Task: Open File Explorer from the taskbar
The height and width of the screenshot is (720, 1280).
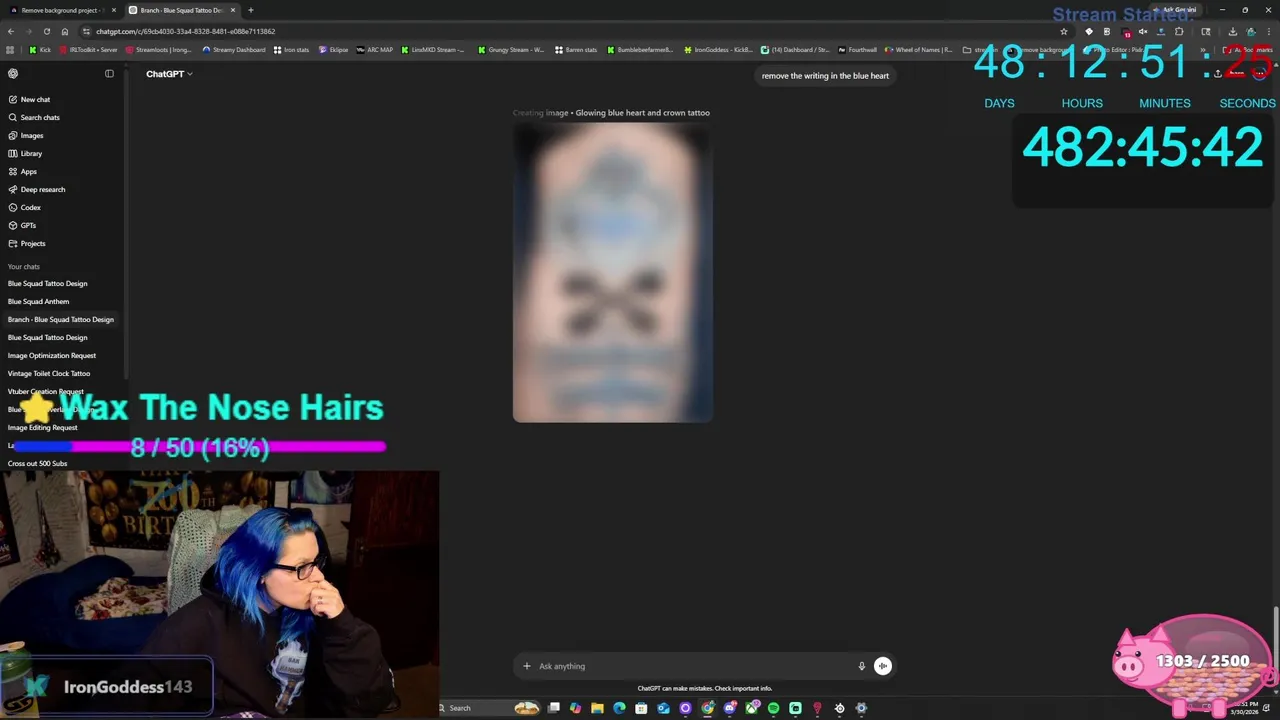Action: pyautogui.click(x=597, y=708)
